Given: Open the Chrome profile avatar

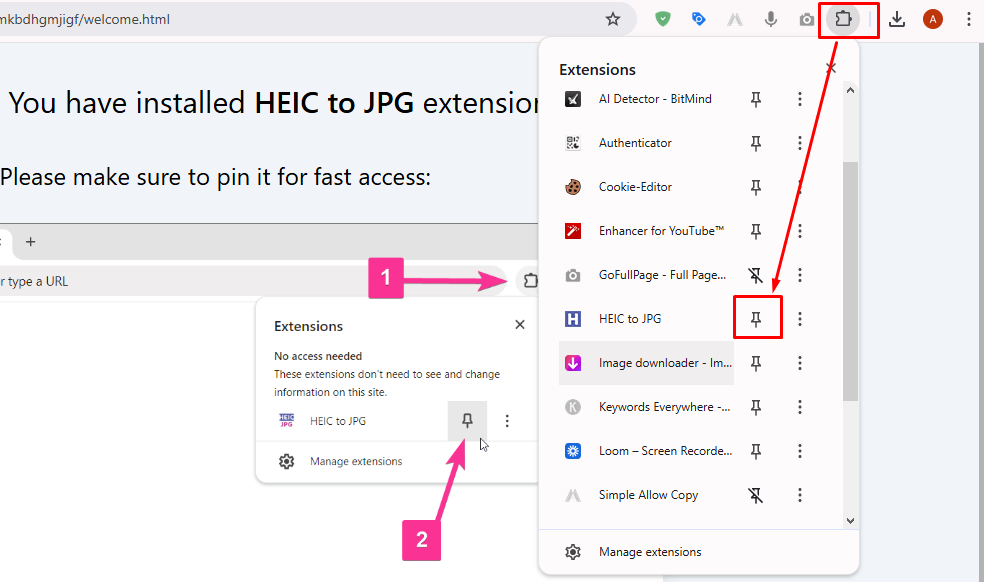Looking at the screenshot, I should [x=932, y=19].
